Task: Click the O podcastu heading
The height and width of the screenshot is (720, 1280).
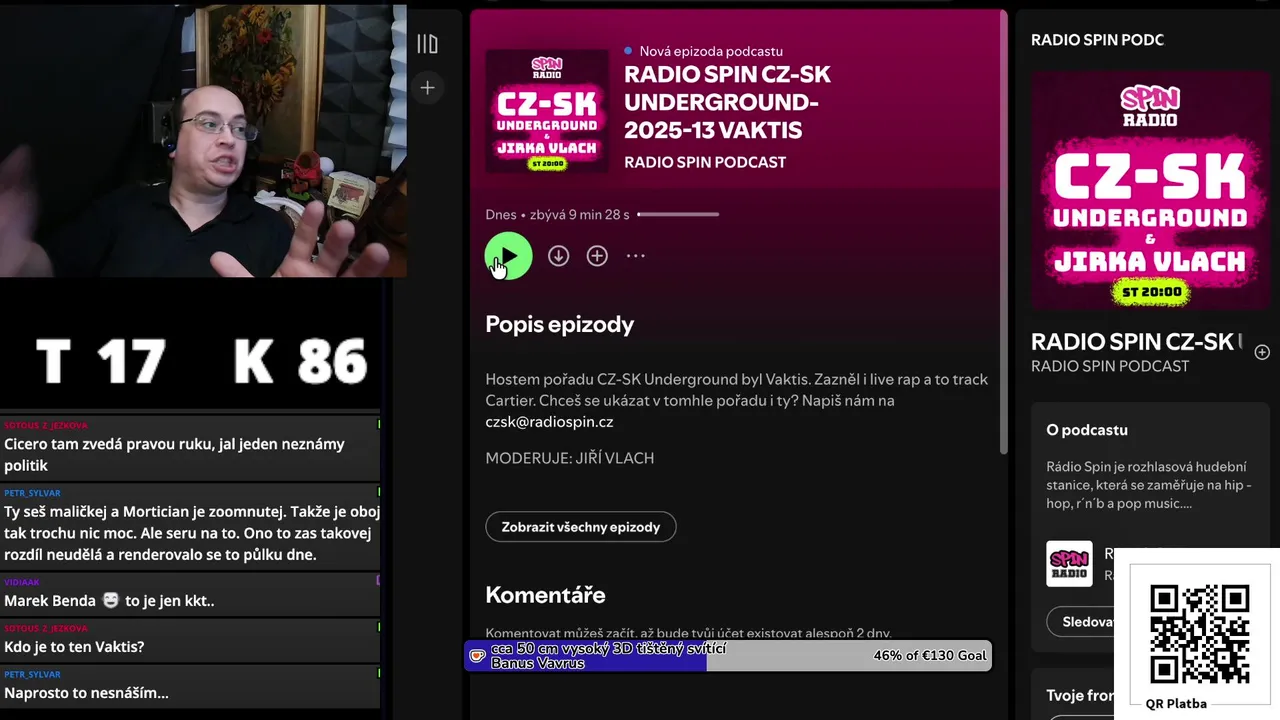Action: pyautogui.click(x=1087, y=430)
